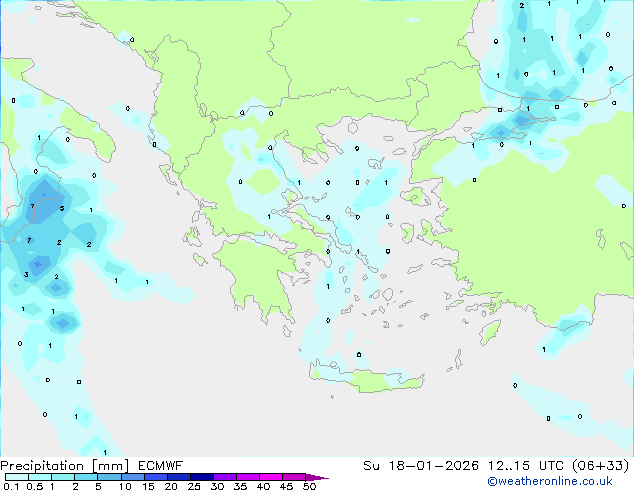634x490 pixels.
Task: Click the Peloponnese peninsula on the map
Action: point(263,279)
